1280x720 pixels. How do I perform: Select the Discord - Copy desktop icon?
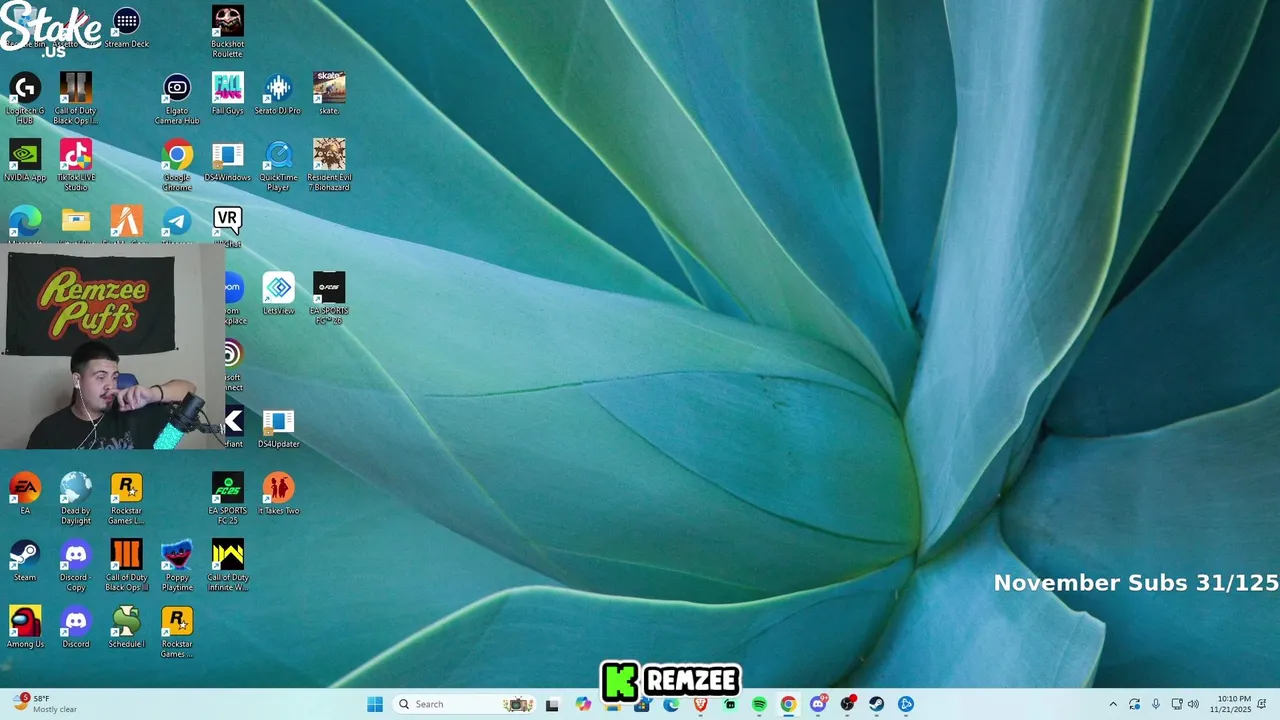(76, 566)
